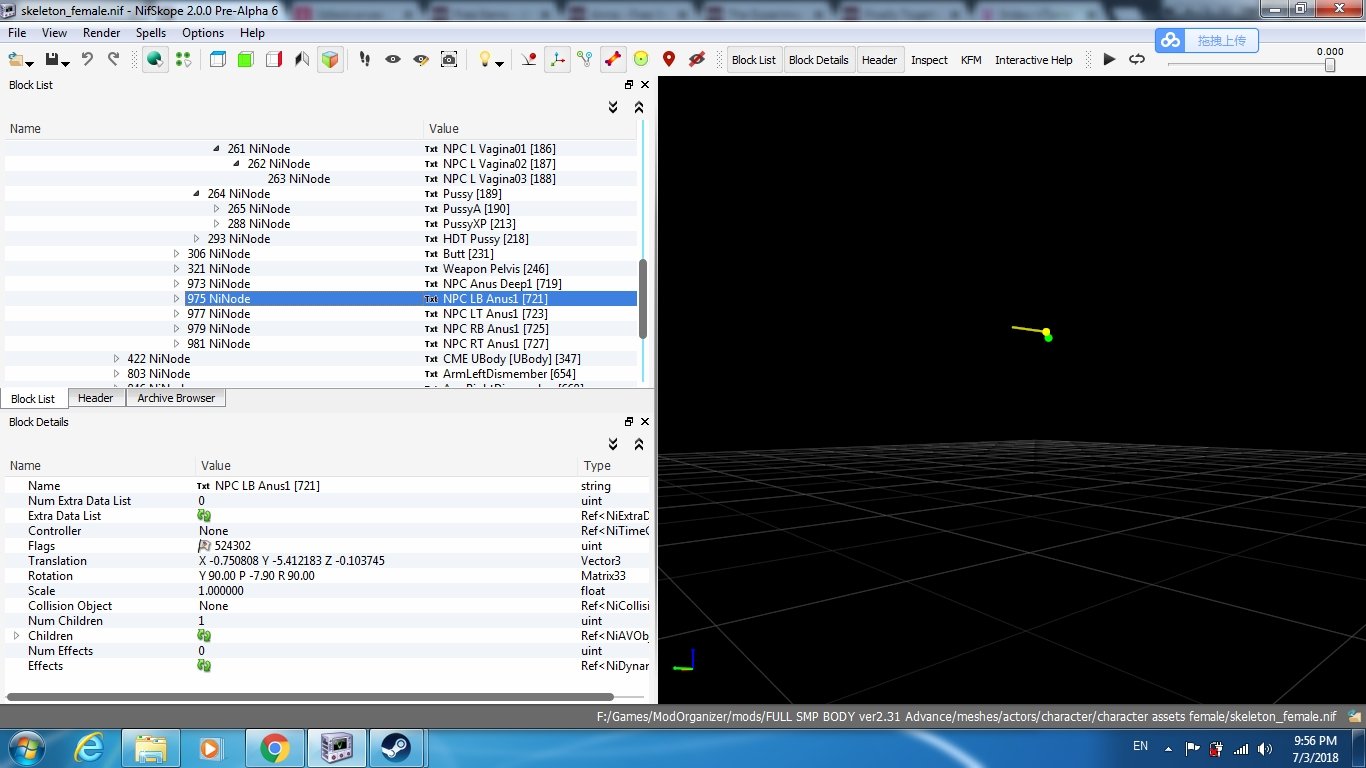Open Google Chrome from the taskbar

tap(274, 747)
